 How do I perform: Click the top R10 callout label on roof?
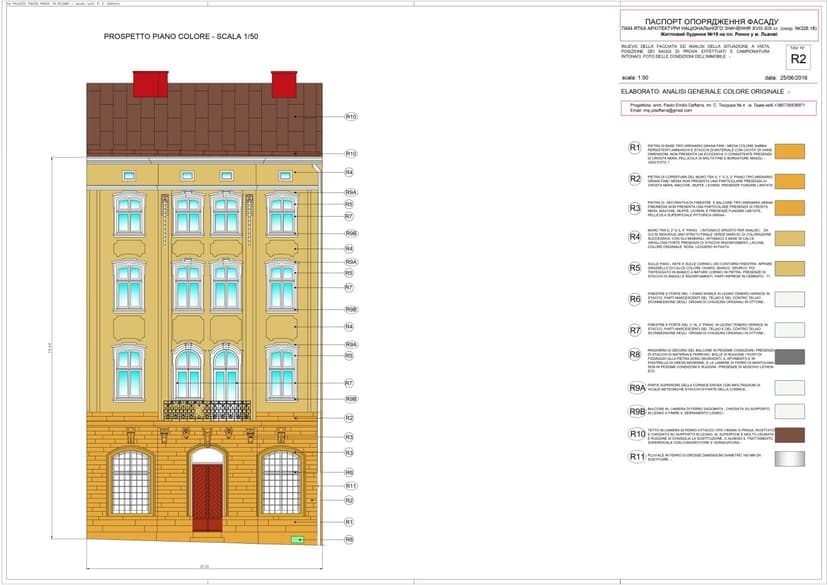click(351, 117)
